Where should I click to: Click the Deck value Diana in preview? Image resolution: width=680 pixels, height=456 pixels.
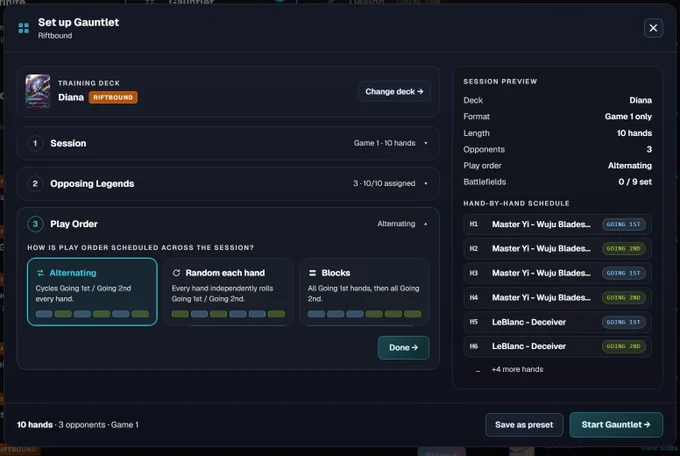point(641,100)
